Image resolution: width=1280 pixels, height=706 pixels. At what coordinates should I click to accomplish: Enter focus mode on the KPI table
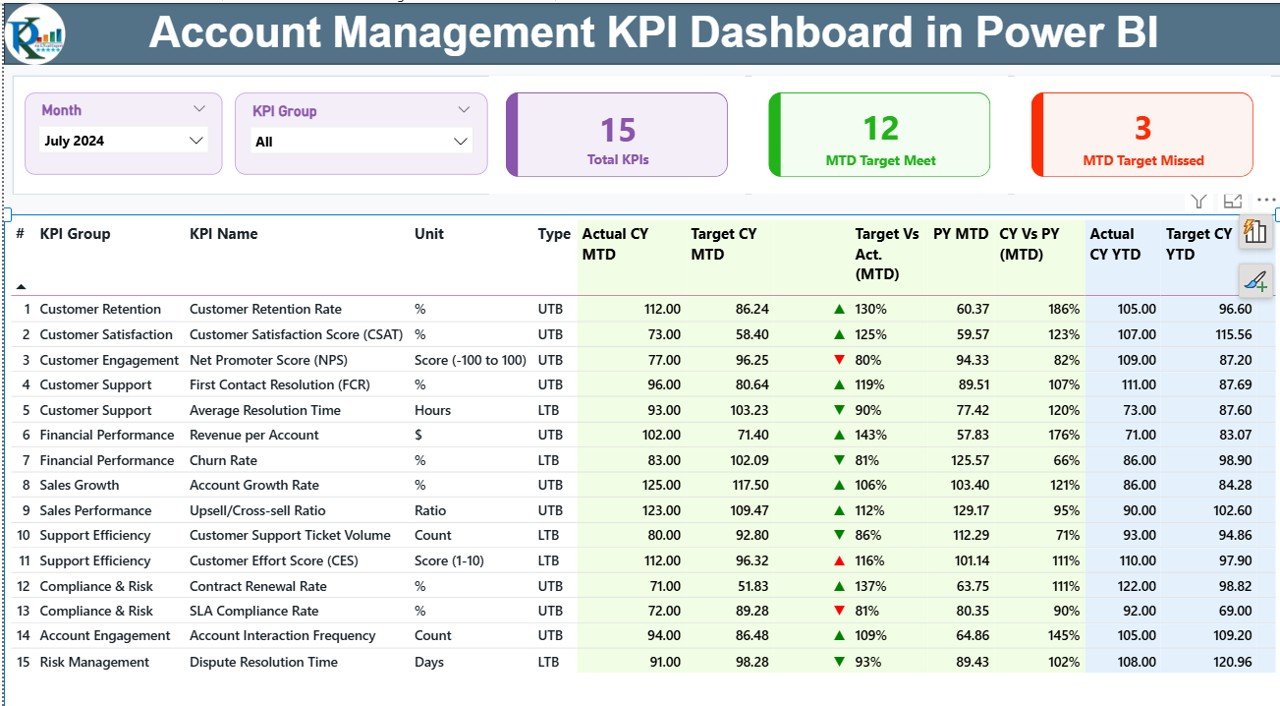1231,200
